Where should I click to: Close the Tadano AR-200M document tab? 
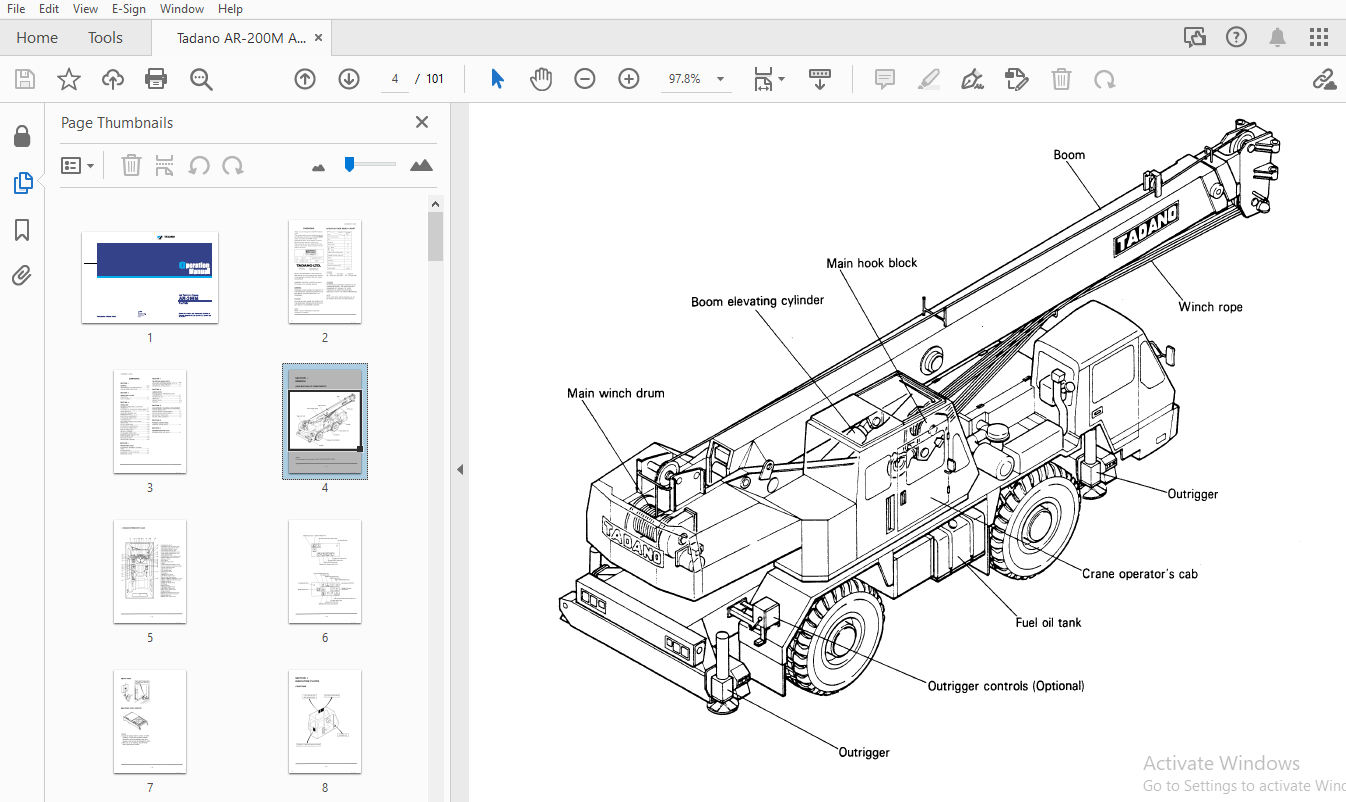(x=319, y=38)
